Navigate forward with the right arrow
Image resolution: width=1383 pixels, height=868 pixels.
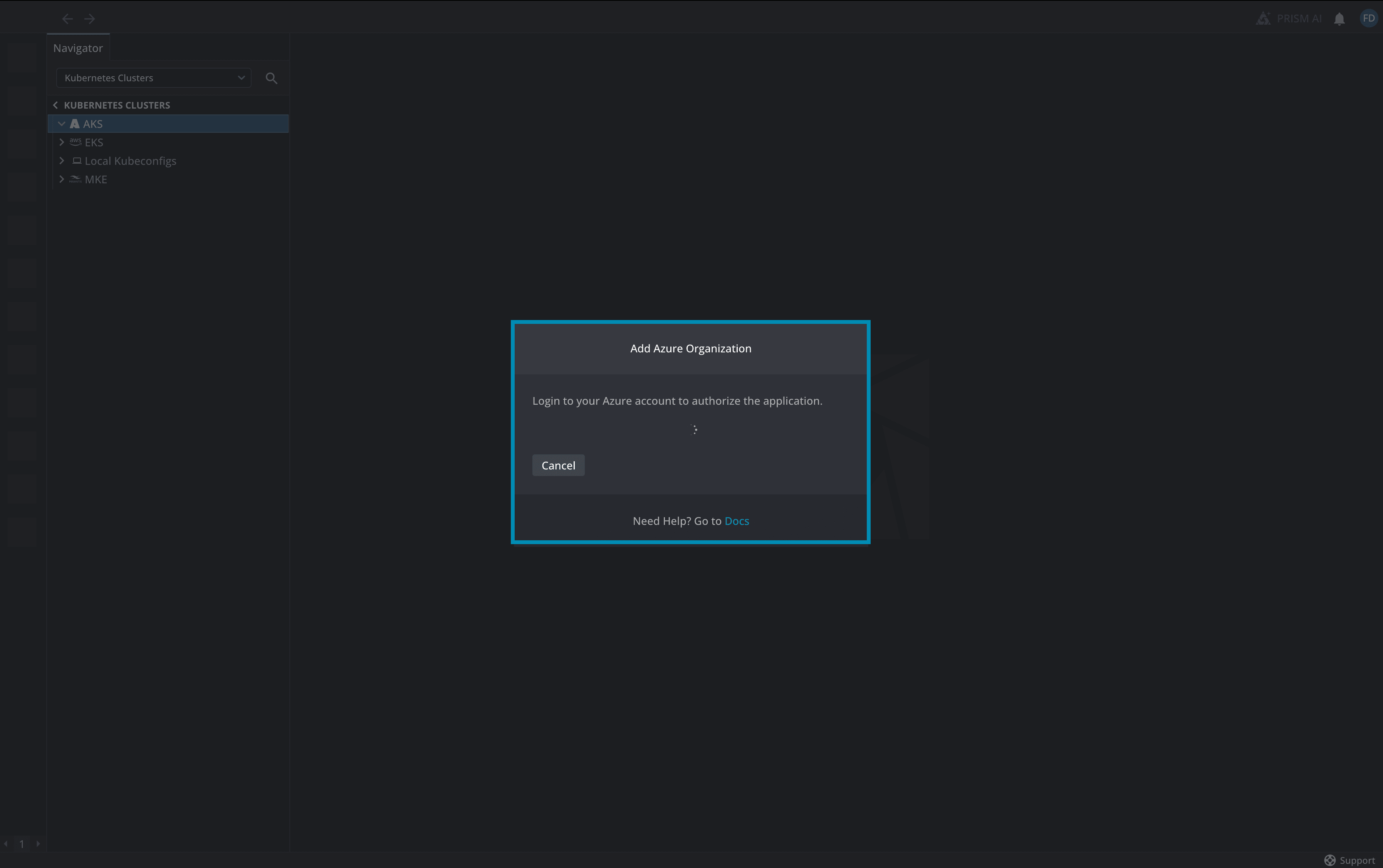pyautogui.click(x=90, y=18)
